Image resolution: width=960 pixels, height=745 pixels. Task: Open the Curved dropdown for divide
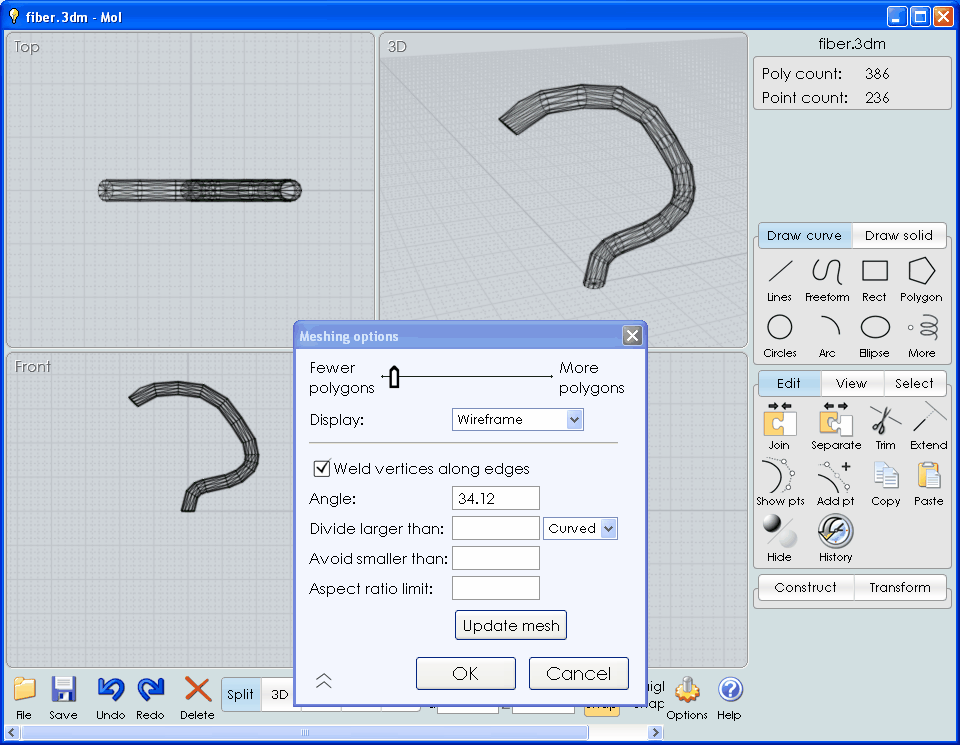pyautogui.click(x=580, y=528)
